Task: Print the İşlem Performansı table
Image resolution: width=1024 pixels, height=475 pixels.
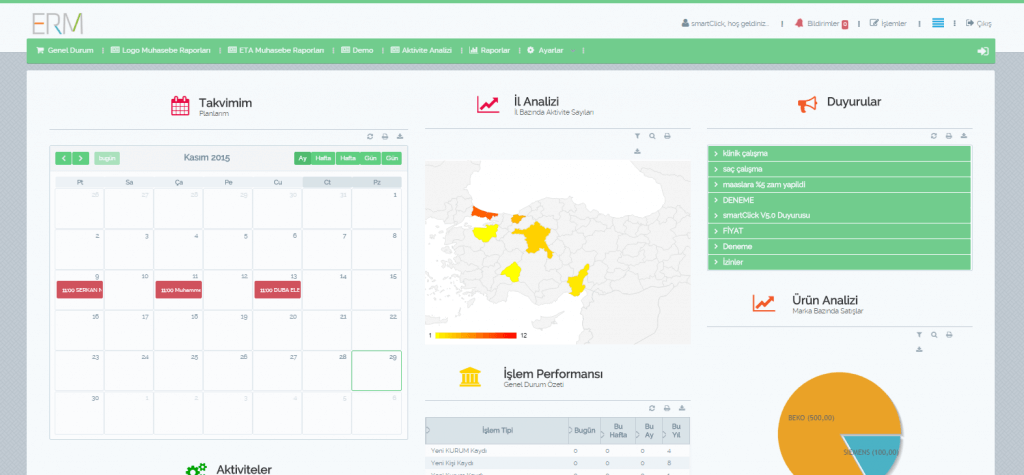Action: 667,408
